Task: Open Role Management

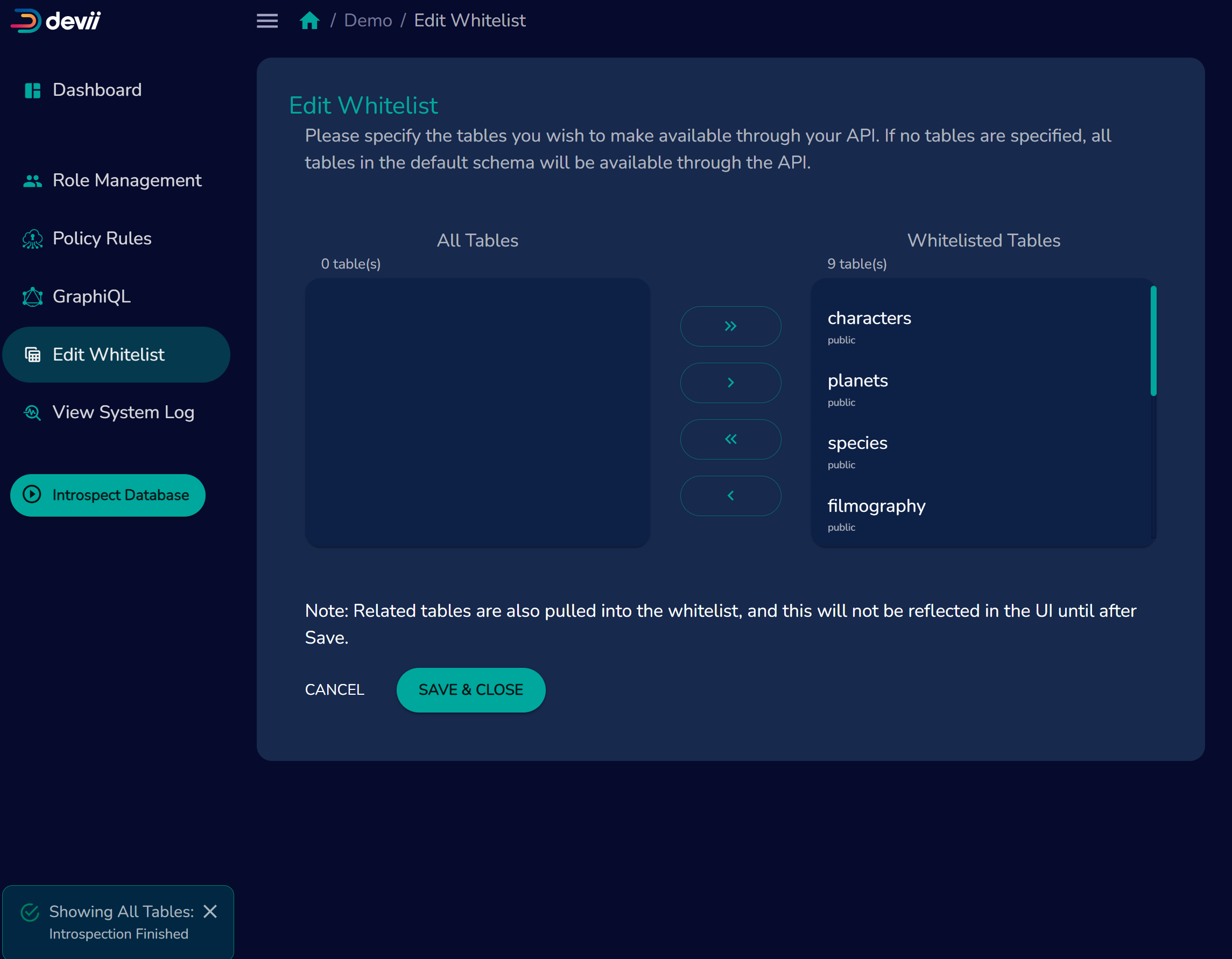Action: [126, 180]
